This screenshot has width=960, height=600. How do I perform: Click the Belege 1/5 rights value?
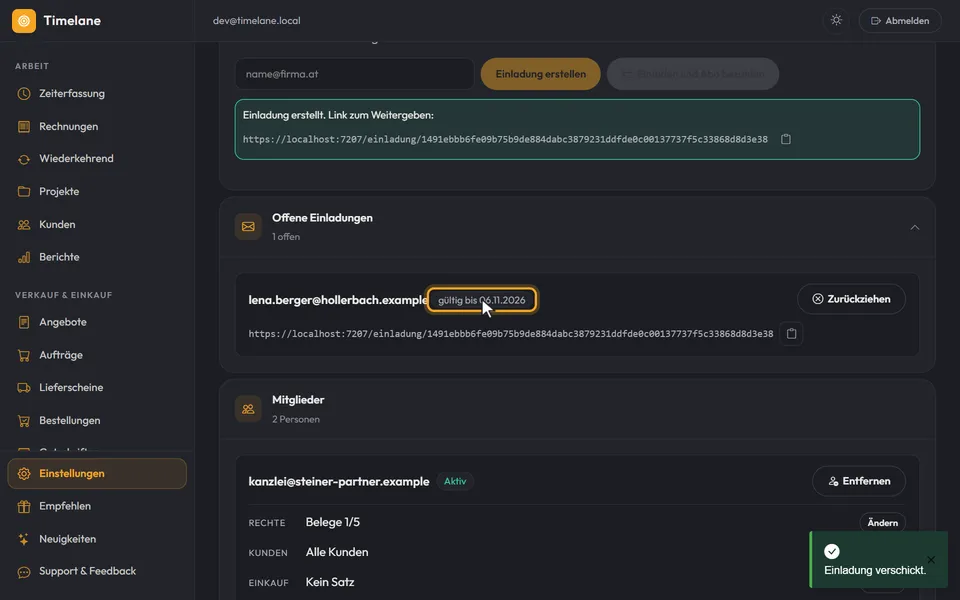click(x=332, y=522)
